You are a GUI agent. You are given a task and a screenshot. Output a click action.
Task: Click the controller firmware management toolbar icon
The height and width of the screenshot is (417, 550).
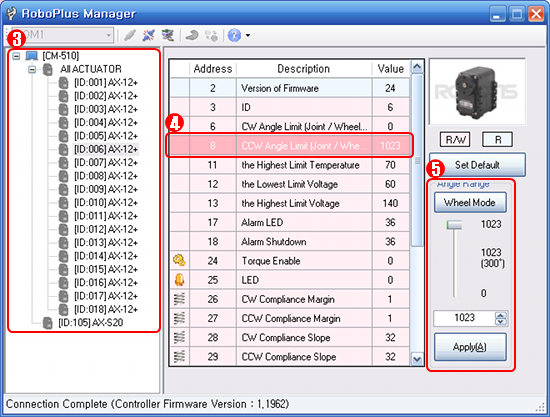pos(168,35)
